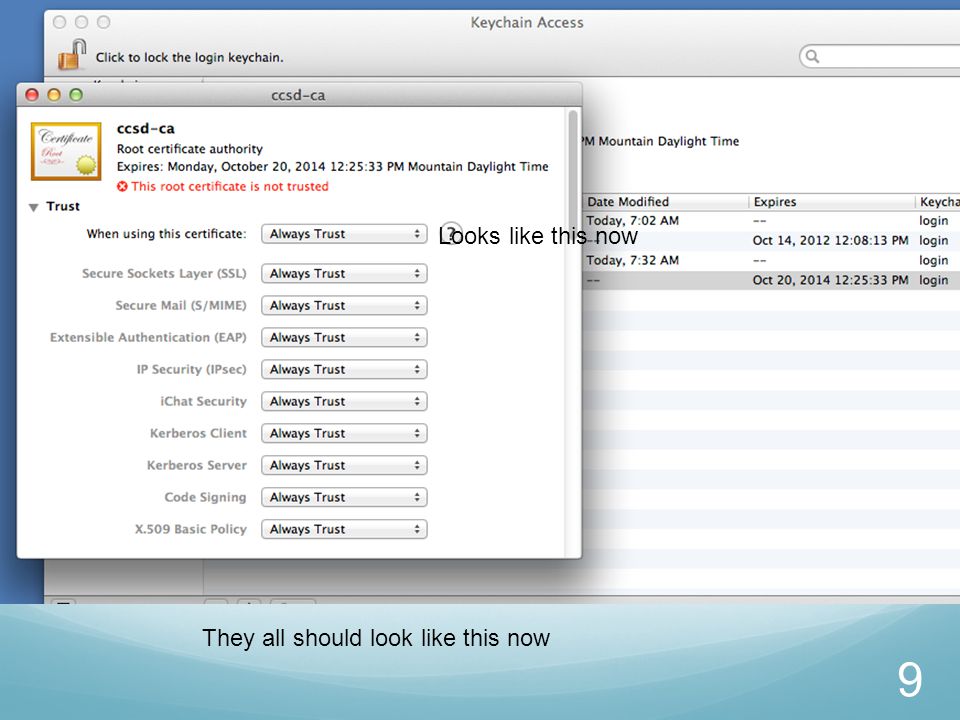
Task: Click the help button beside certificate trust dropdown
Action: (451, 233)
